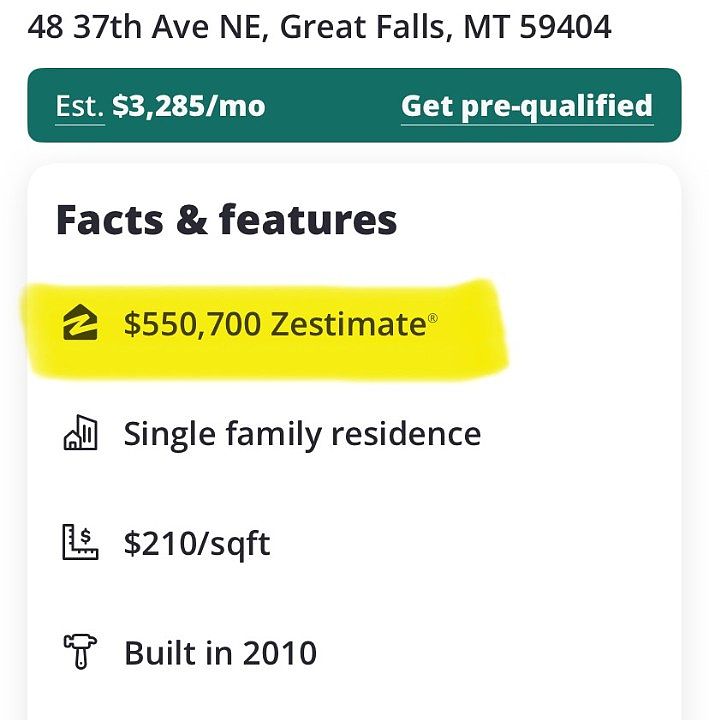
Task: Open the underlined "Est." payment link
Action: coord(80,106)
